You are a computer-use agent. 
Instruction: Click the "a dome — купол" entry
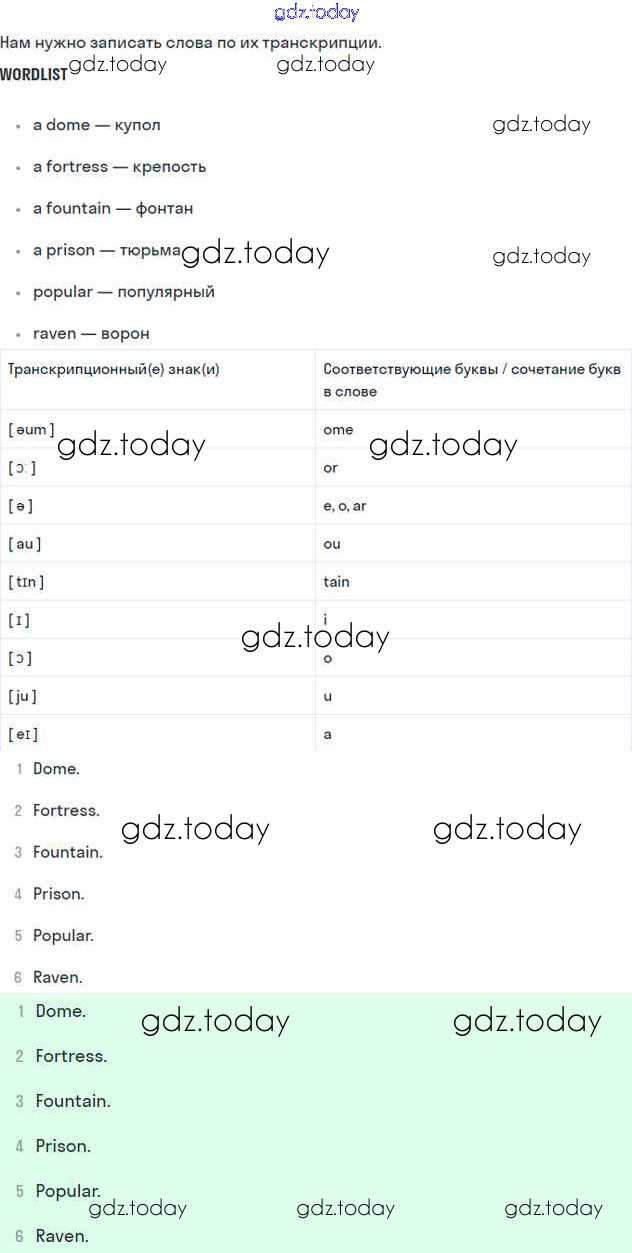click(96, 125)
